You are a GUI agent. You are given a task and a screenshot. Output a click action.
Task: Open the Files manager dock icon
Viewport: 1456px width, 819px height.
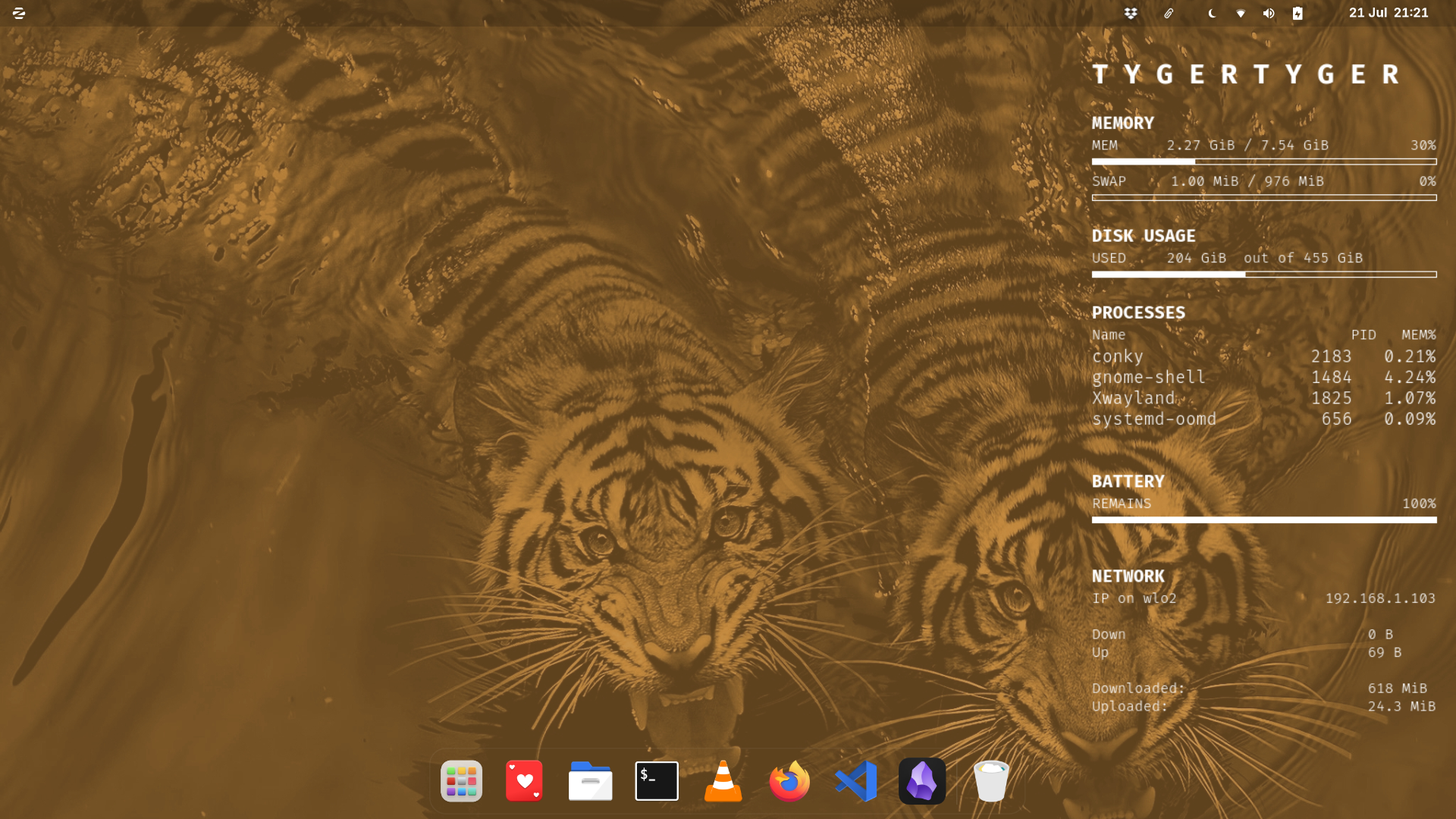pos(591,781)
